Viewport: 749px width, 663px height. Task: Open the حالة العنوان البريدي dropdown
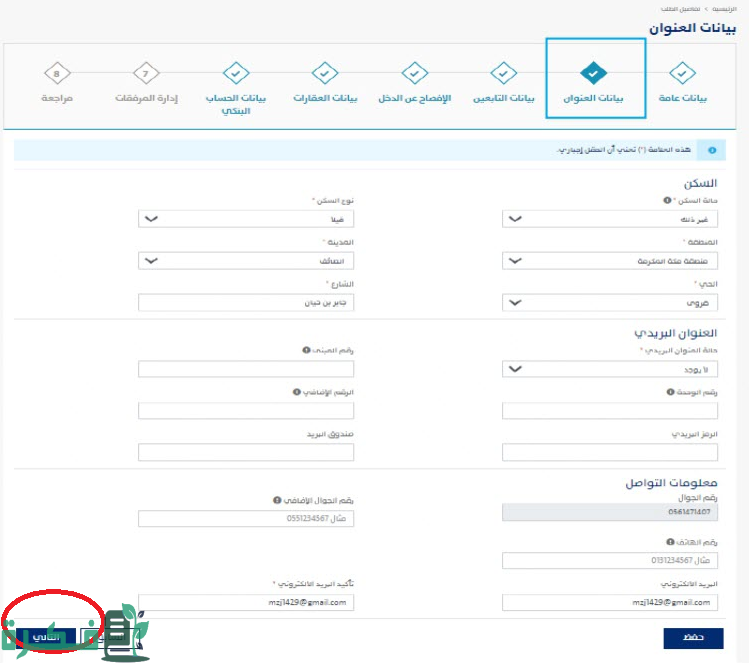point(610,369)
